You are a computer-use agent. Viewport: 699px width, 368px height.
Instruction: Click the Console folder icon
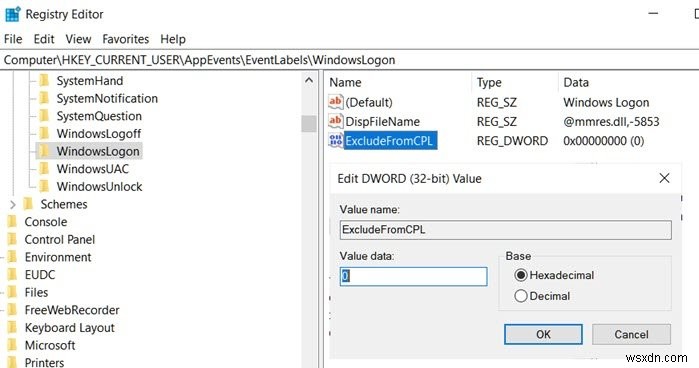12,222
